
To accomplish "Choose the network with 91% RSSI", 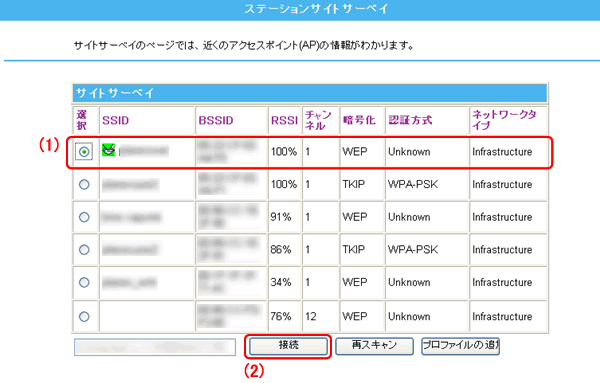I will tap(84, 217).
